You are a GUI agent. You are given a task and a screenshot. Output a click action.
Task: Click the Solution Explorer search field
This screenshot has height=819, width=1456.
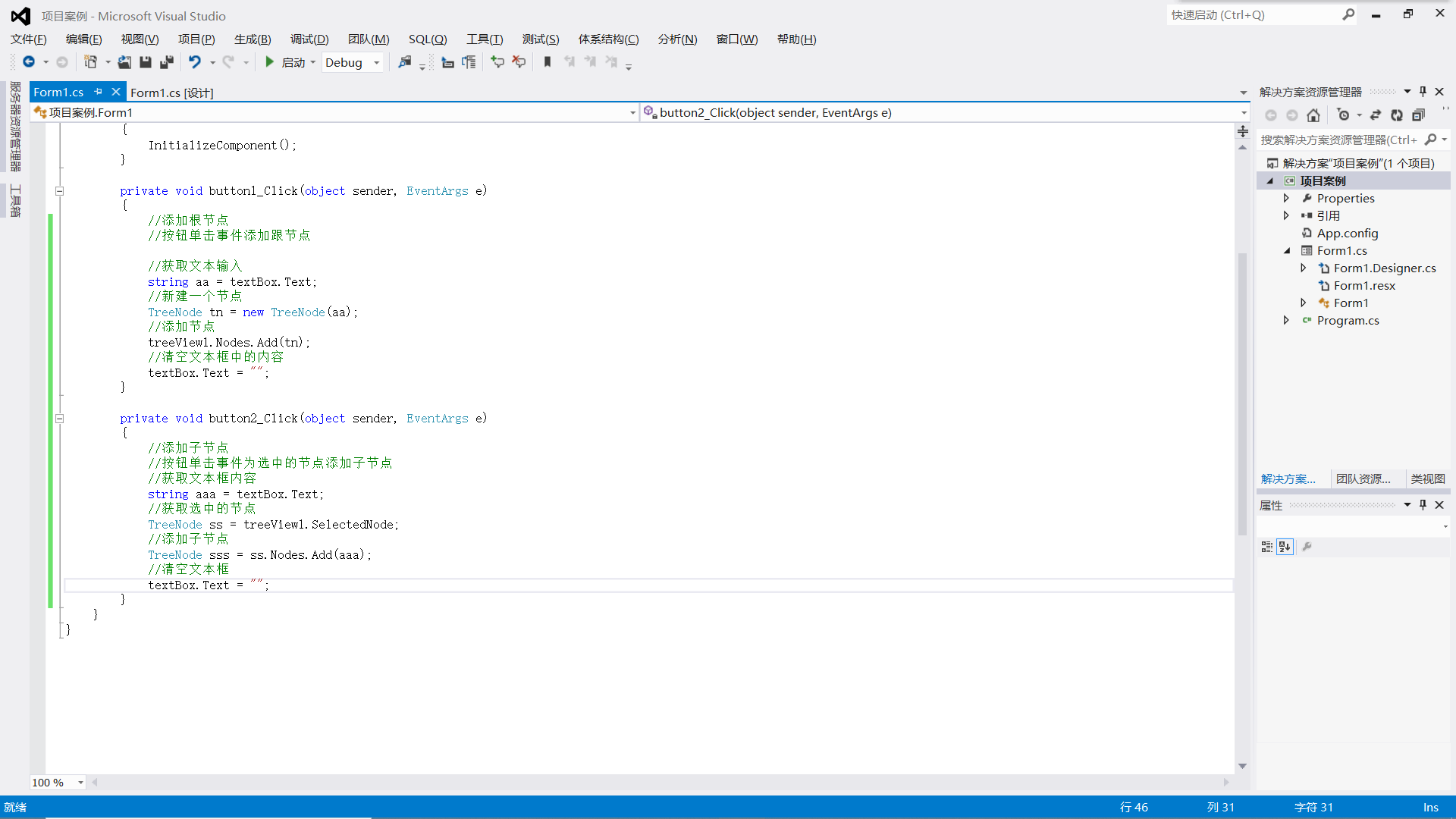click(1338, 140)
